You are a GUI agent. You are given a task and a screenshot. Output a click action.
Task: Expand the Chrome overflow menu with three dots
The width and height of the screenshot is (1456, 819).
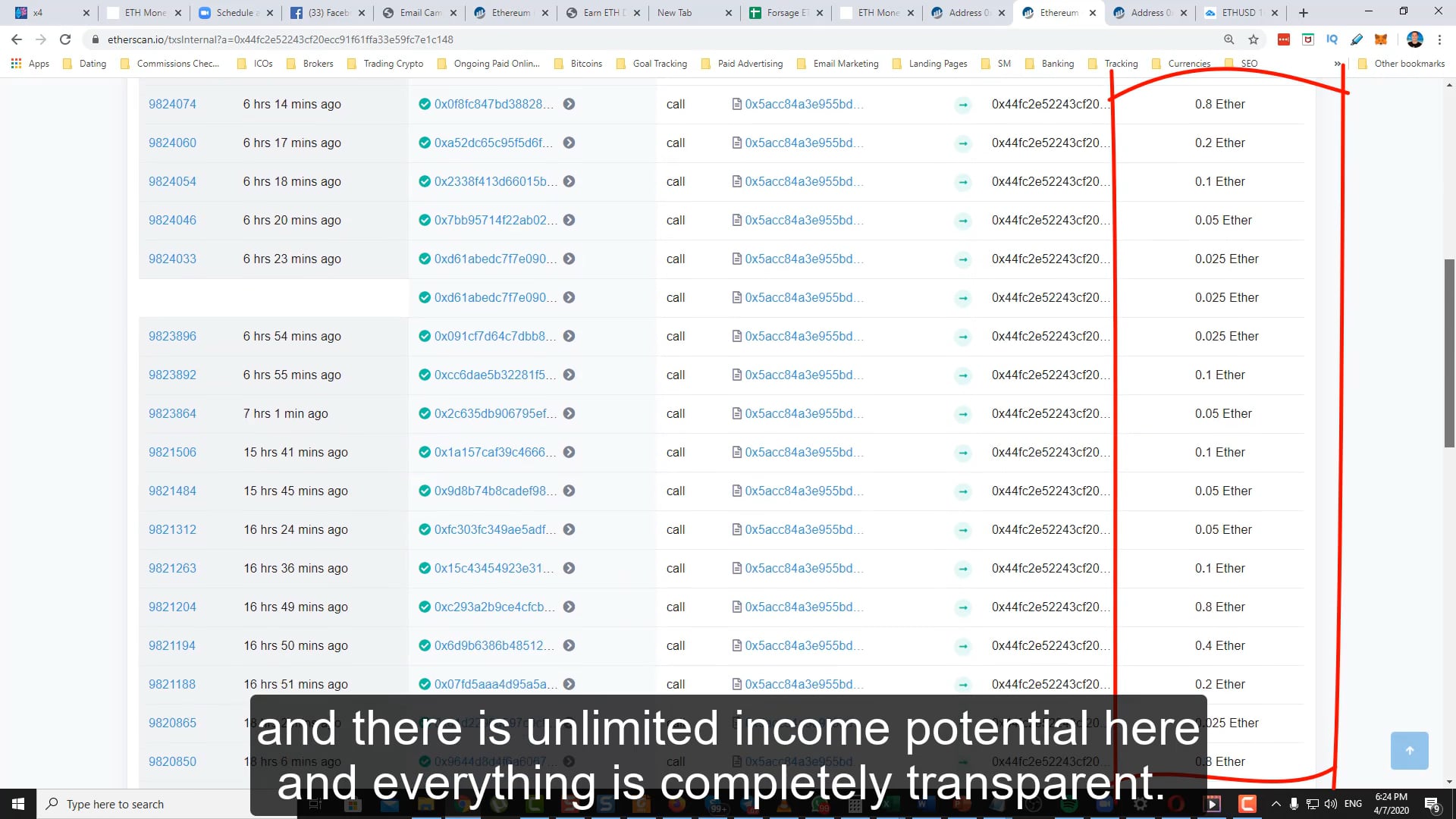tap(1440, 39)
